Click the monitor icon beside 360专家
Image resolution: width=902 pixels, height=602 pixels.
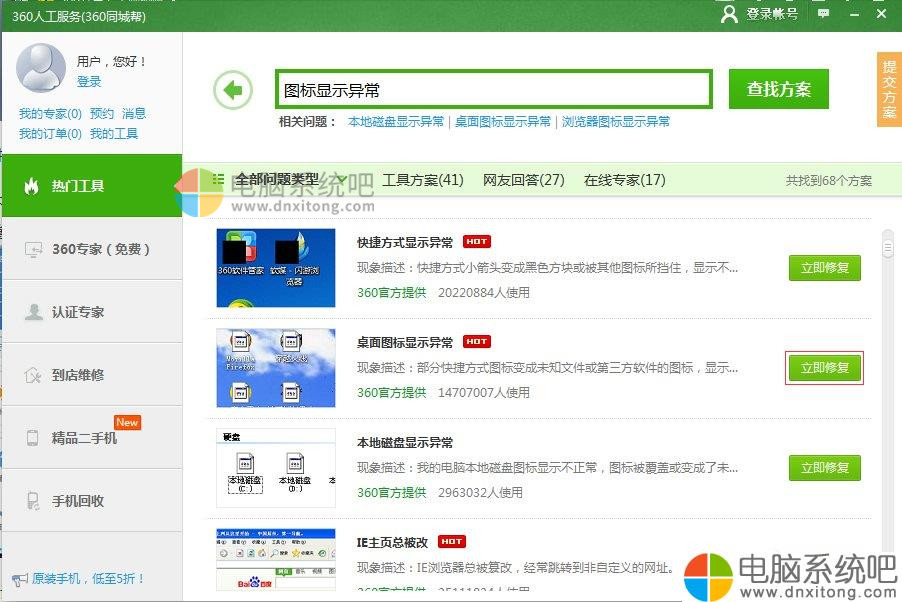click(33, 249)
